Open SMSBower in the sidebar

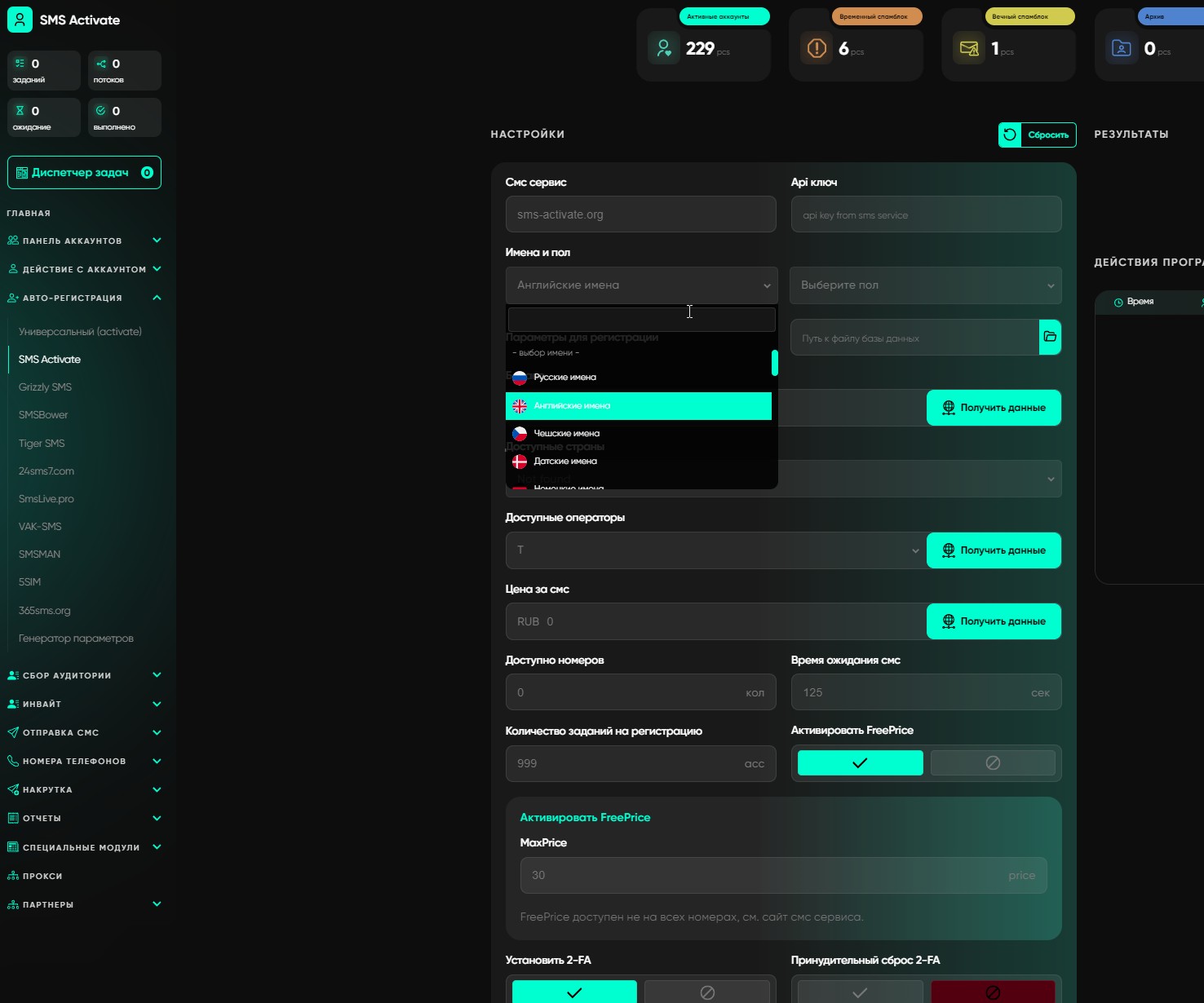[x=43, y=415]
